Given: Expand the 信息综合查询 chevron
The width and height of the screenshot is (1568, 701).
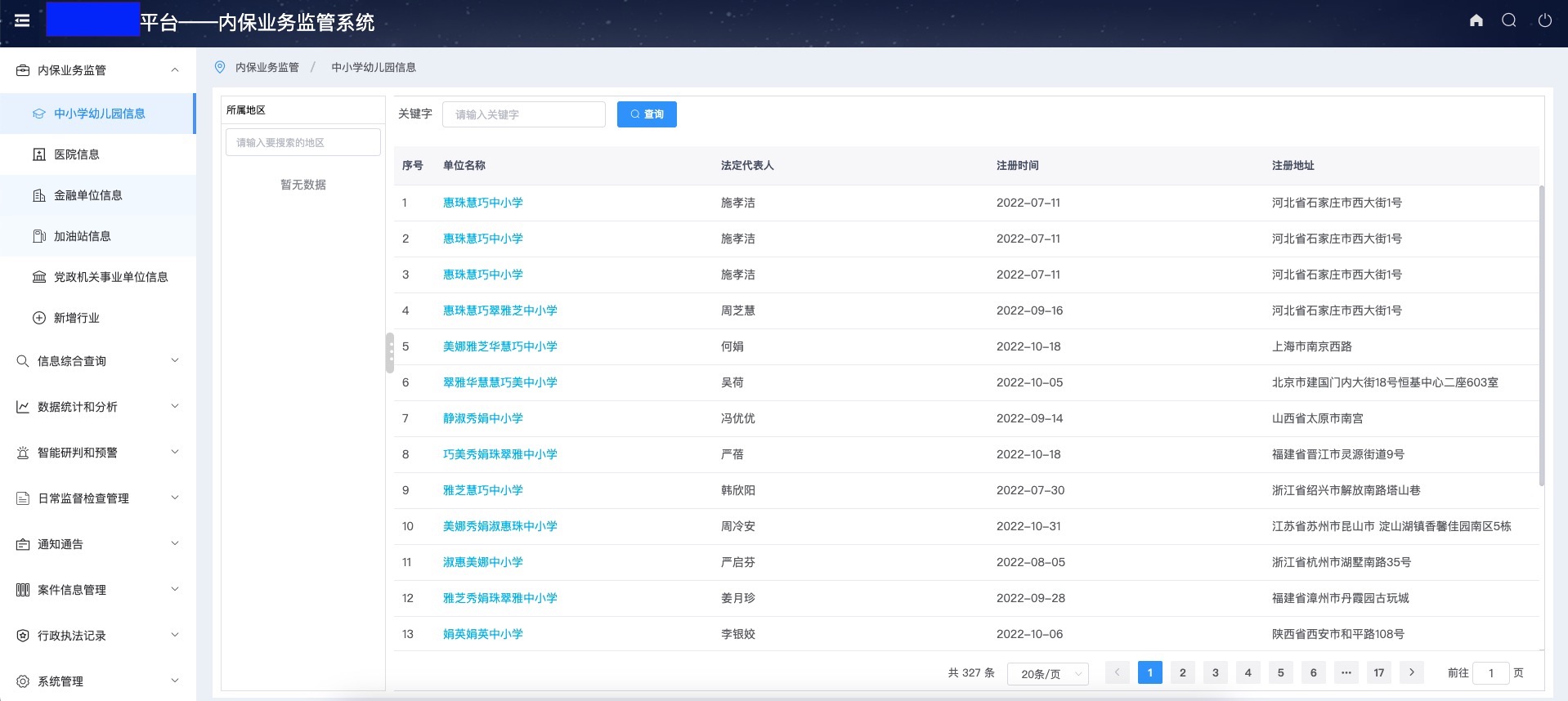Looking at the screenshot, I should coord(175,360).
